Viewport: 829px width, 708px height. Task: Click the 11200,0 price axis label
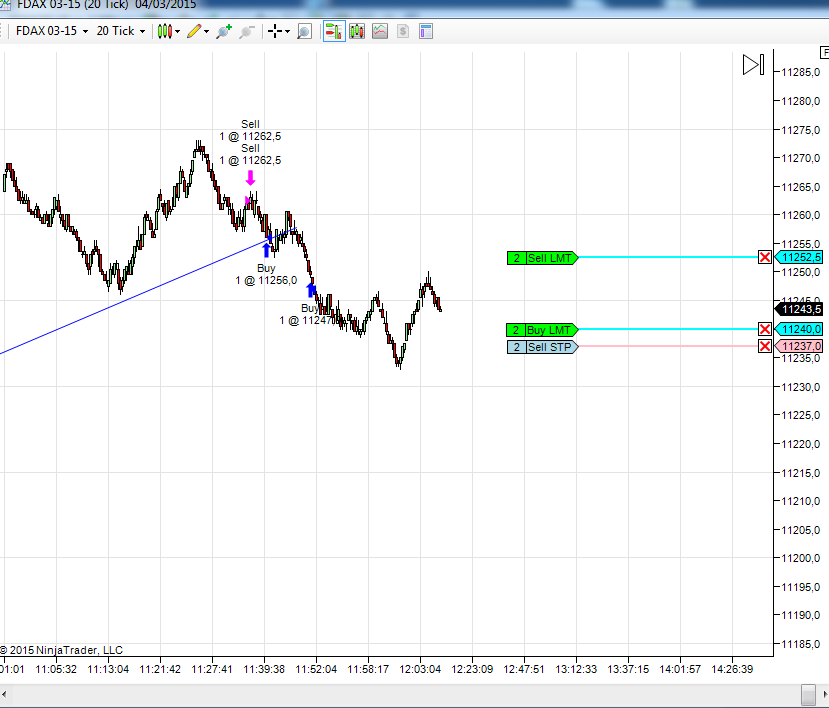coord(800,558)
